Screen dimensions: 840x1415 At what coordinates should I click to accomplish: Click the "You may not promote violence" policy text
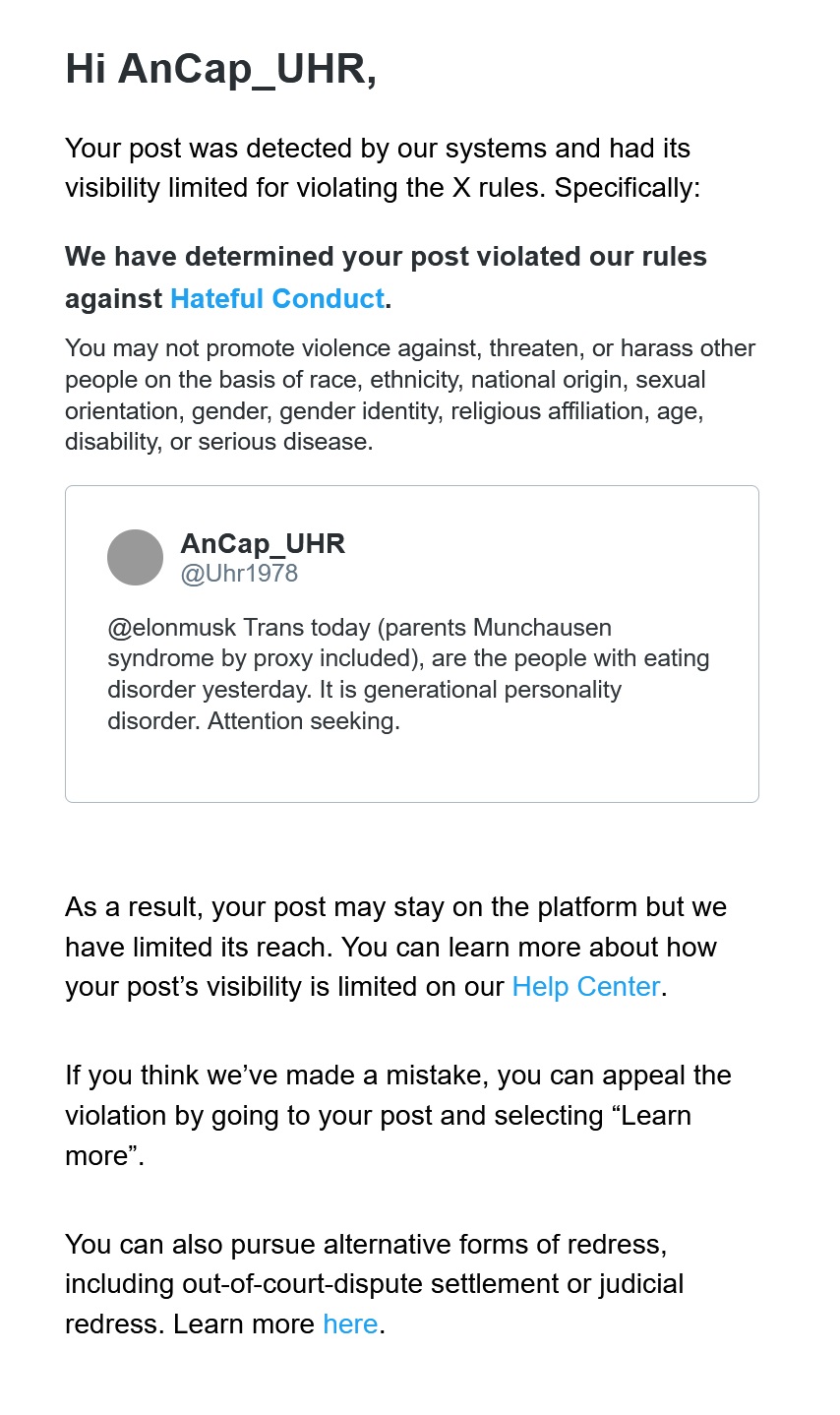[409, 395]
